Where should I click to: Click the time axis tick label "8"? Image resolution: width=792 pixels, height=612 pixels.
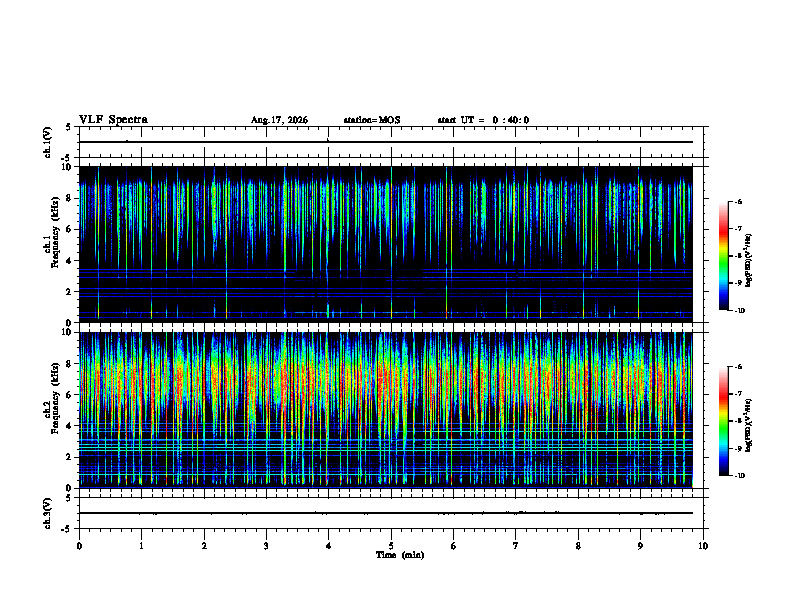point(578,546)
